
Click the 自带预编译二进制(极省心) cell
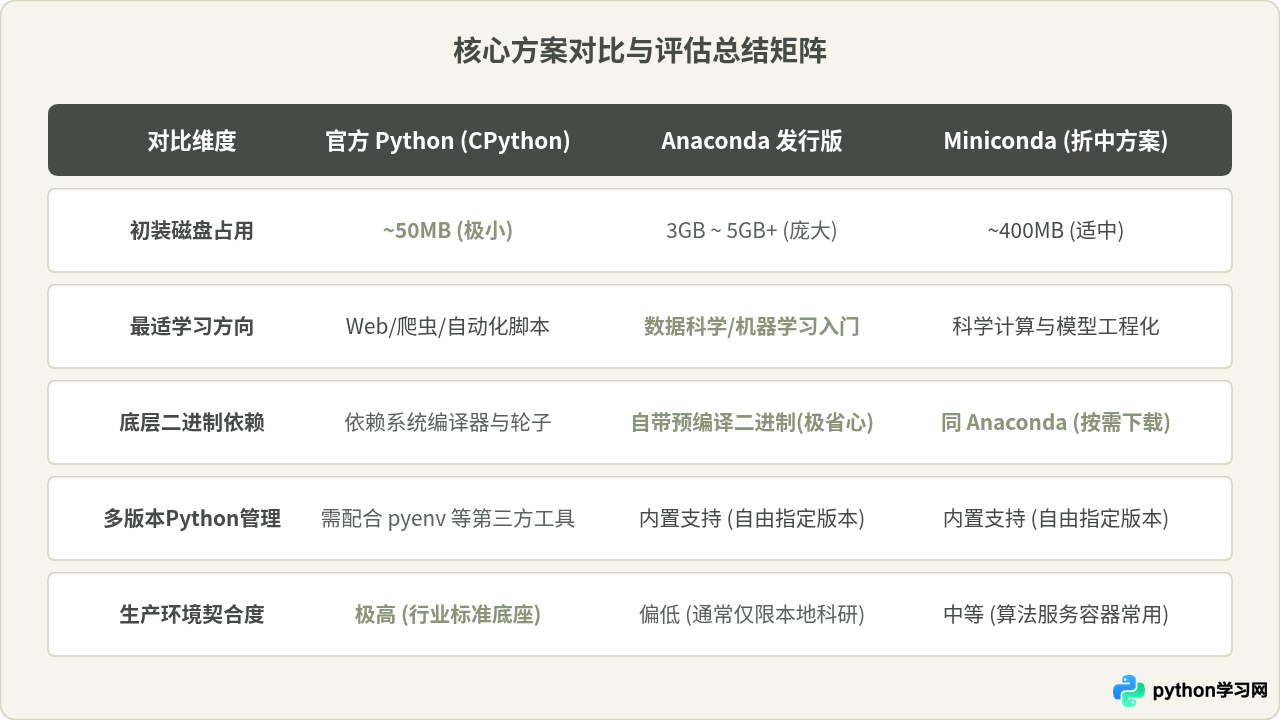coord(752,423)
